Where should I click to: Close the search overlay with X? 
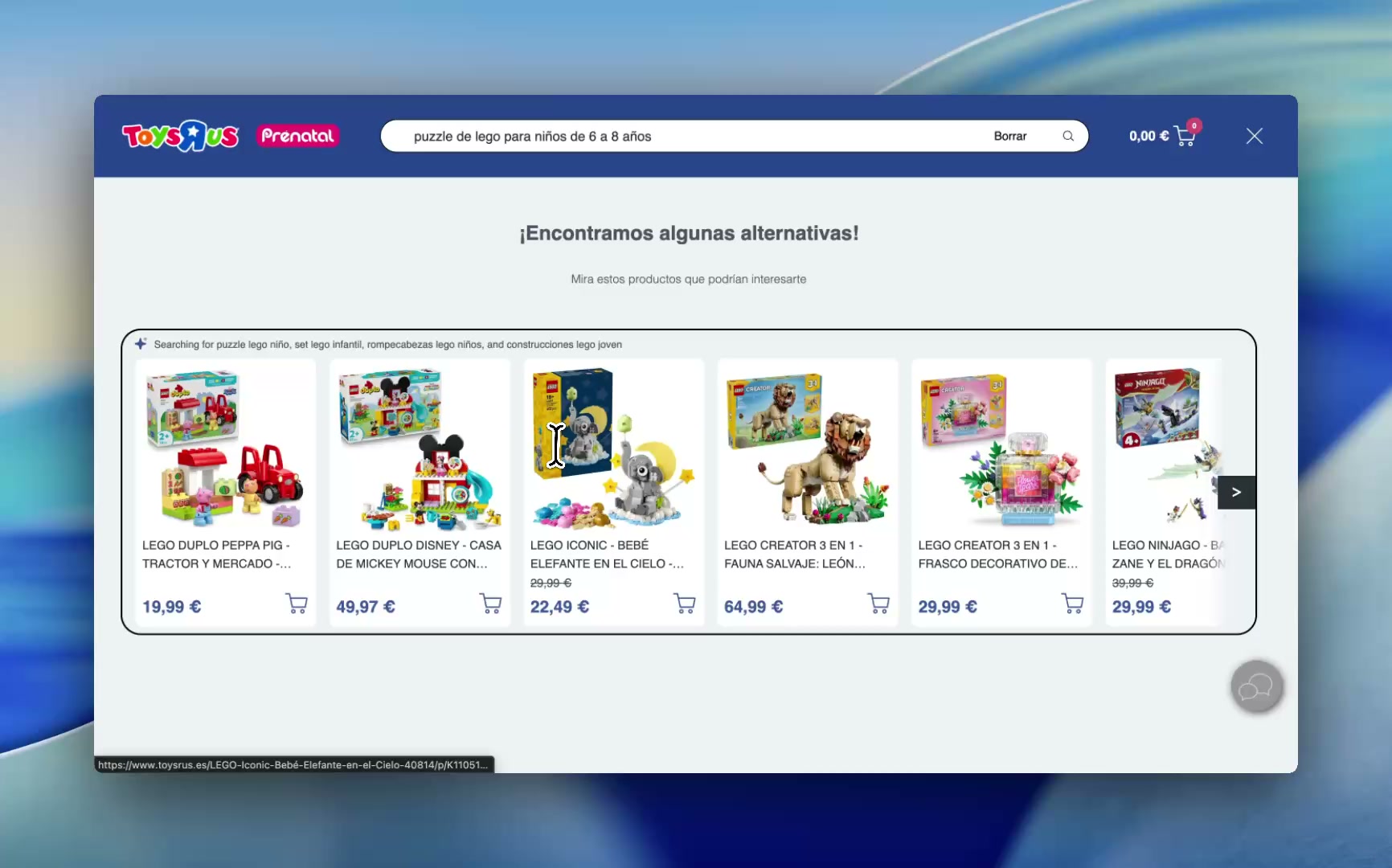[1255, 136]
